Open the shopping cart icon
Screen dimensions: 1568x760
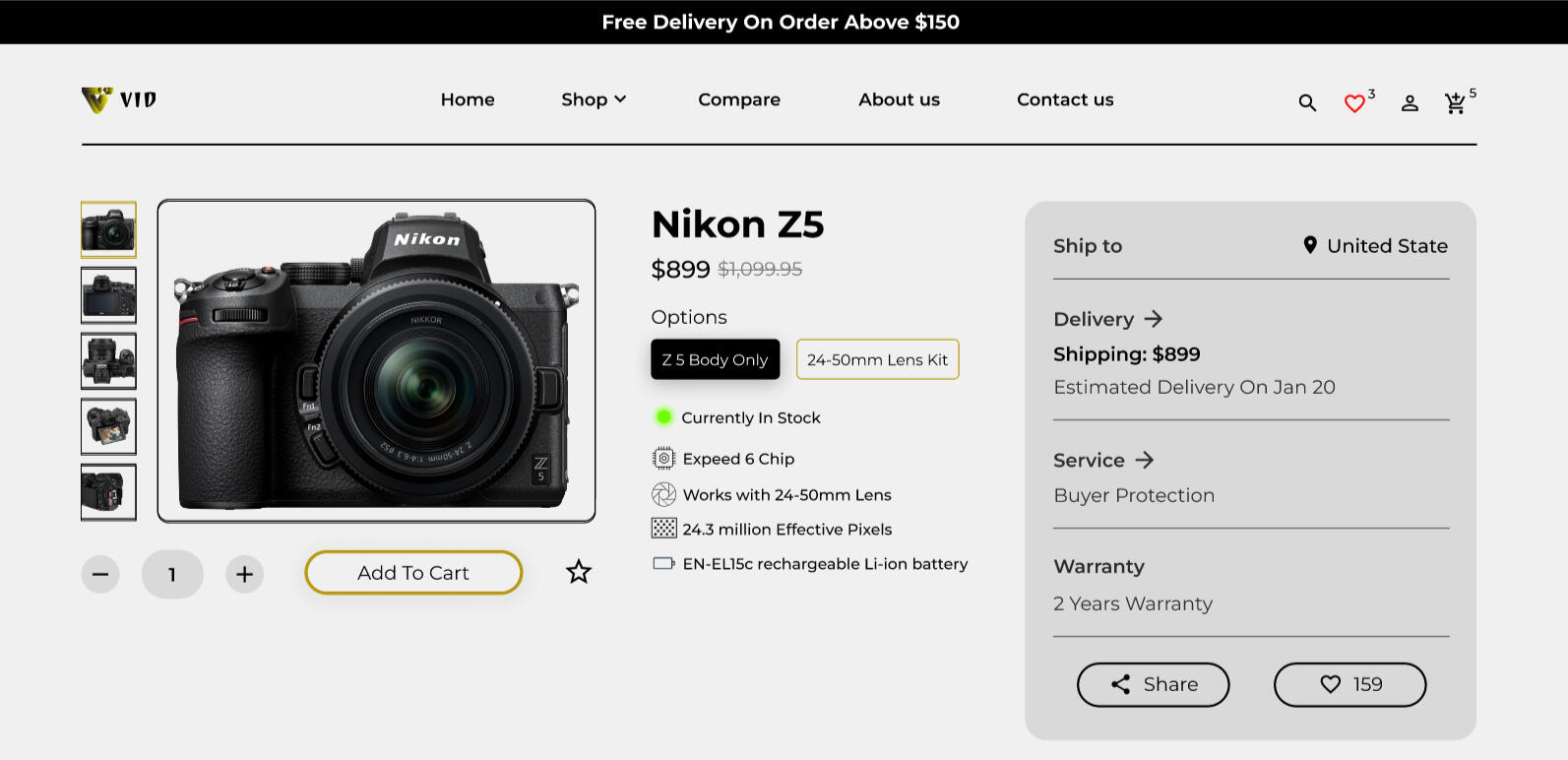click(x=1455, y=102)
